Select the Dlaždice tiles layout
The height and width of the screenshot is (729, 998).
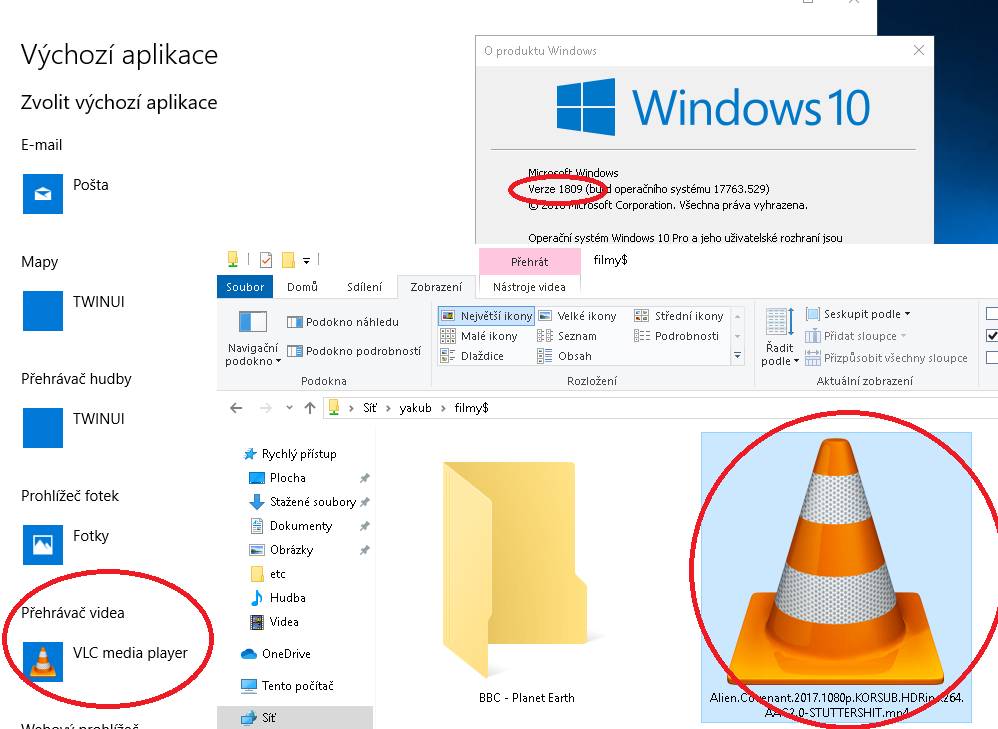pyautogui.click(x=472, y=356)
